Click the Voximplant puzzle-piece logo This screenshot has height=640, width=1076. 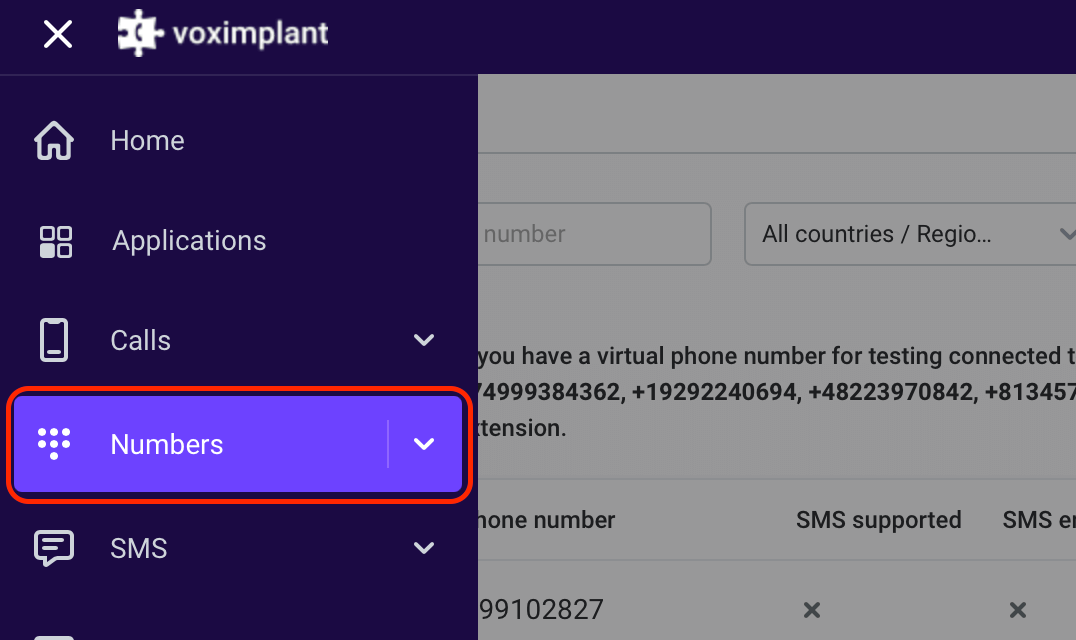click(x=138, y=32)
